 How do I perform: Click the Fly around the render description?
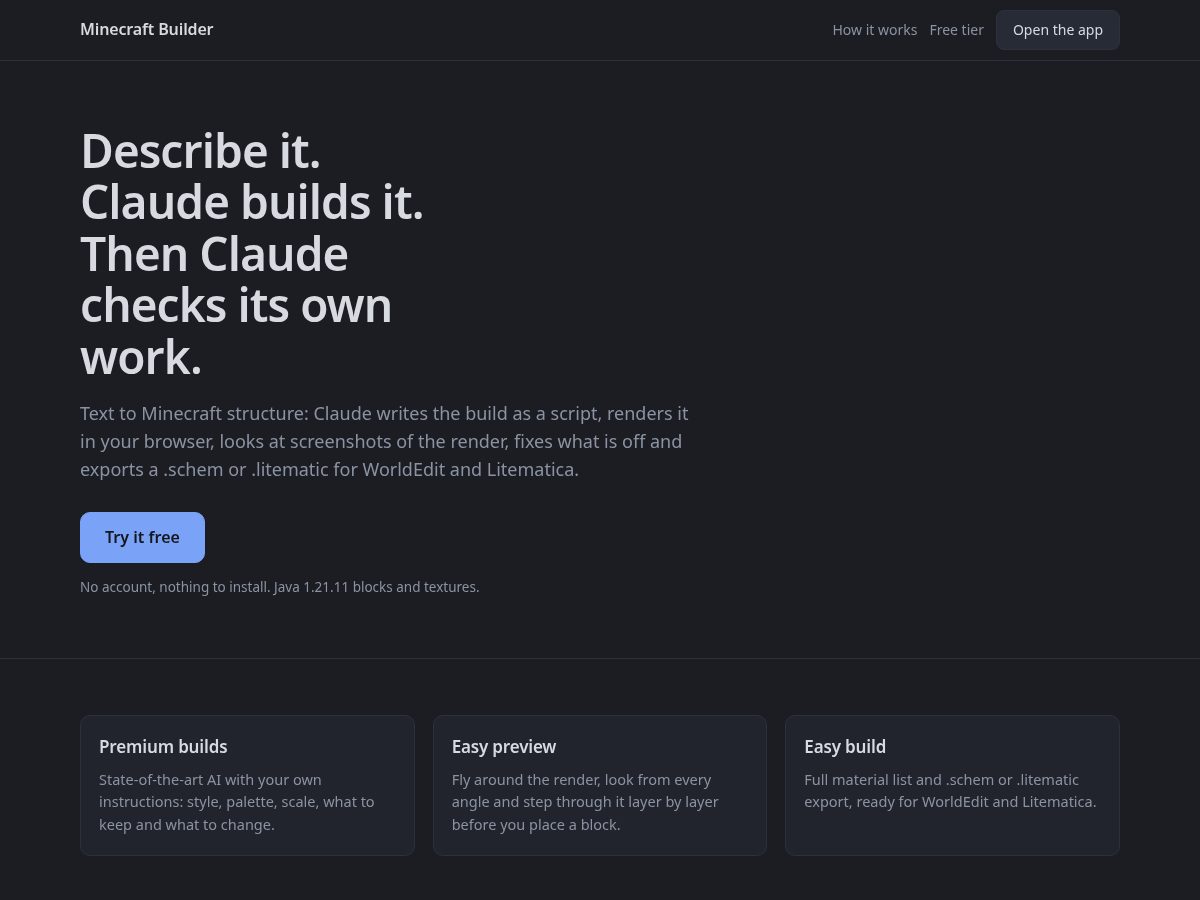coord(585,802)
